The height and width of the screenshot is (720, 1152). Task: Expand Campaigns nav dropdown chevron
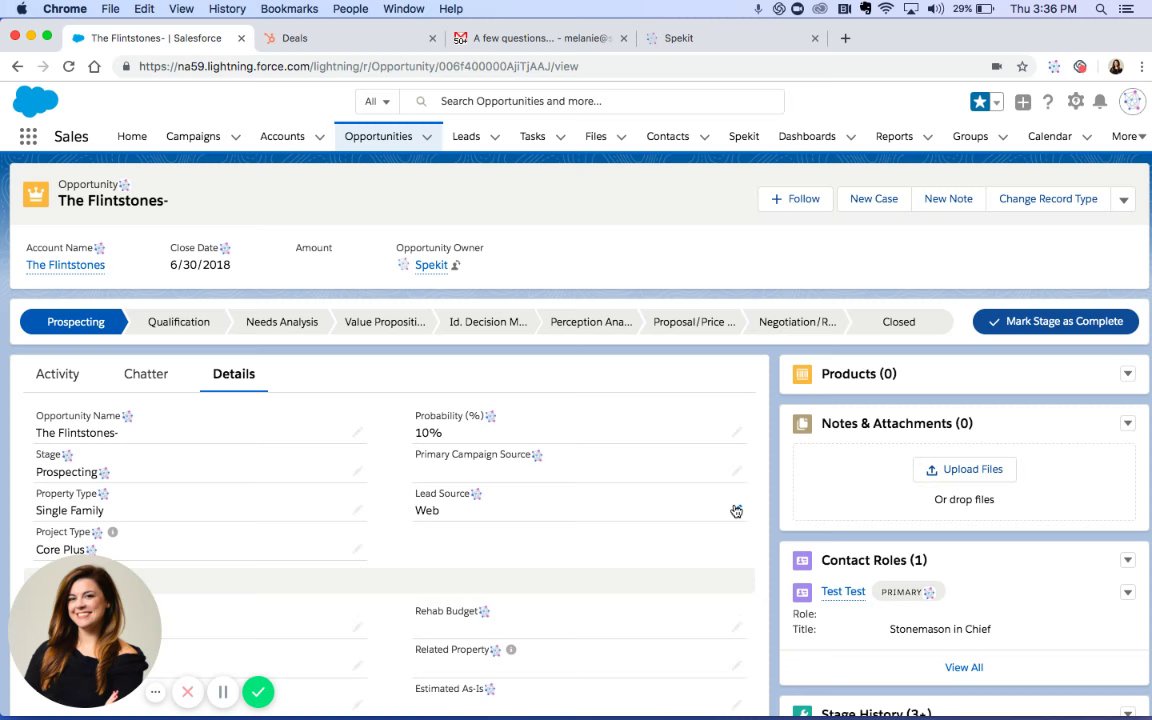(x=236, y=137)
